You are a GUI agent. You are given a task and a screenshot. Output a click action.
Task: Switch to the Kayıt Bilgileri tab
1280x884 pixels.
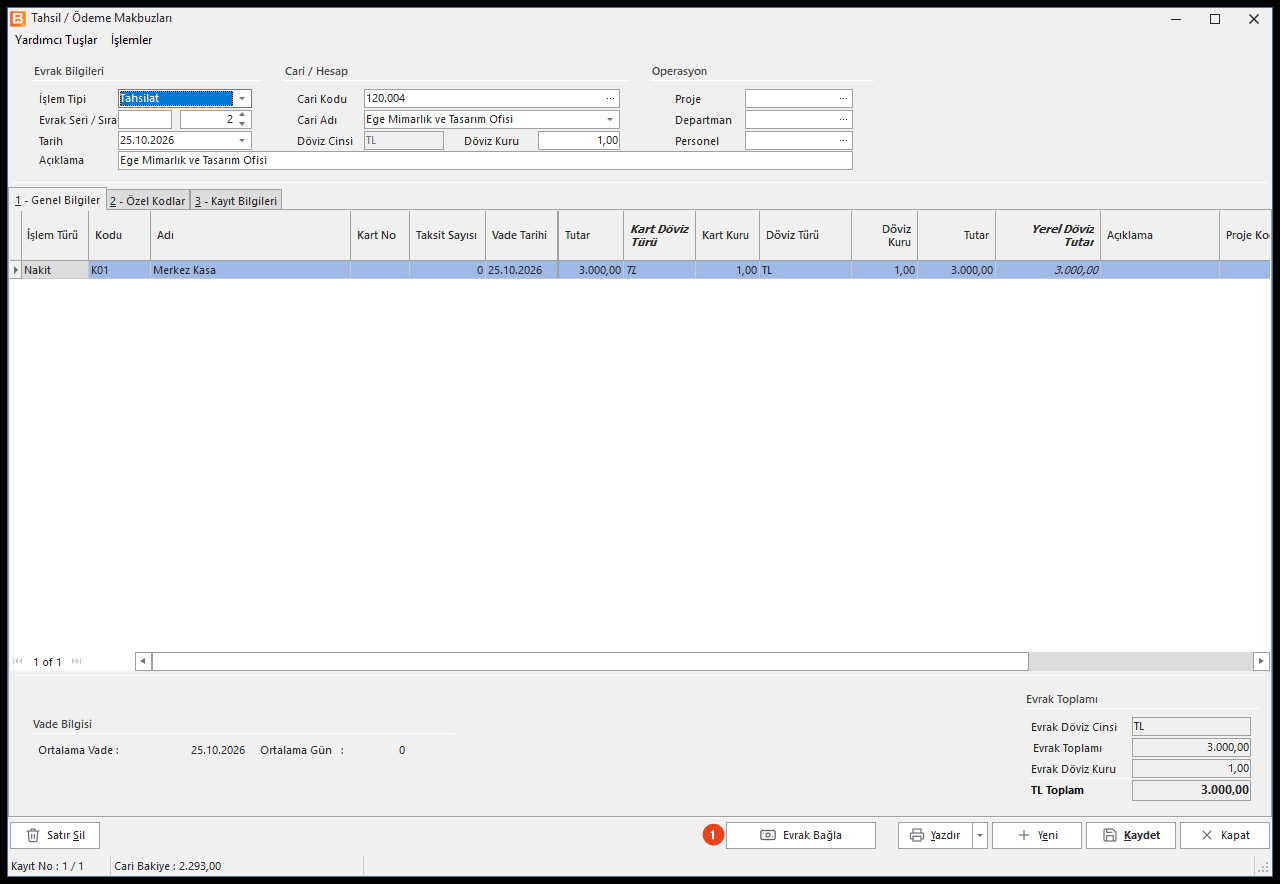pyautogui.click(x=236, y=200)
